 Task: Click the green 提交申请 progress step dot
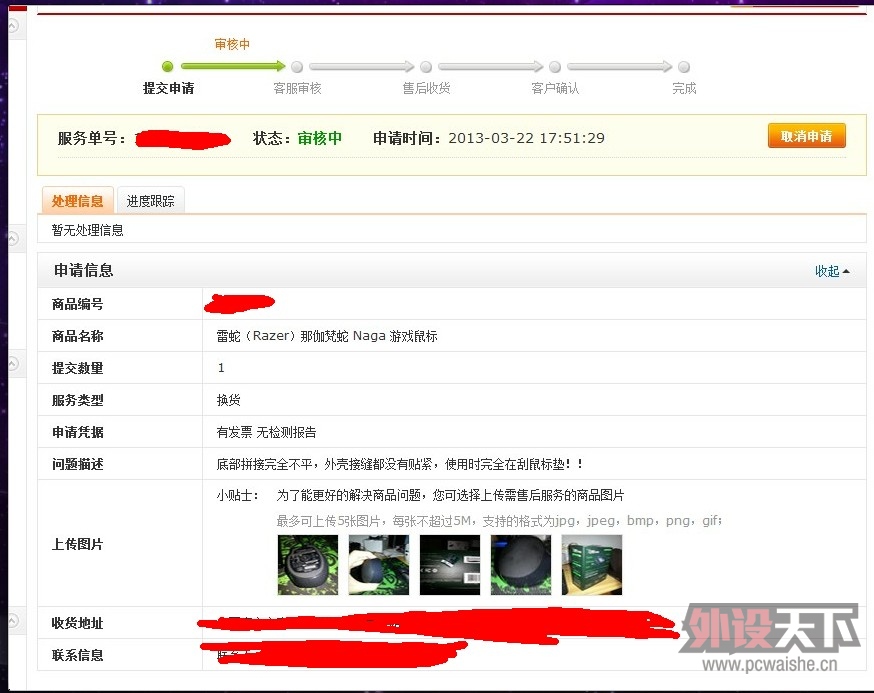click(x=167, y=67)
